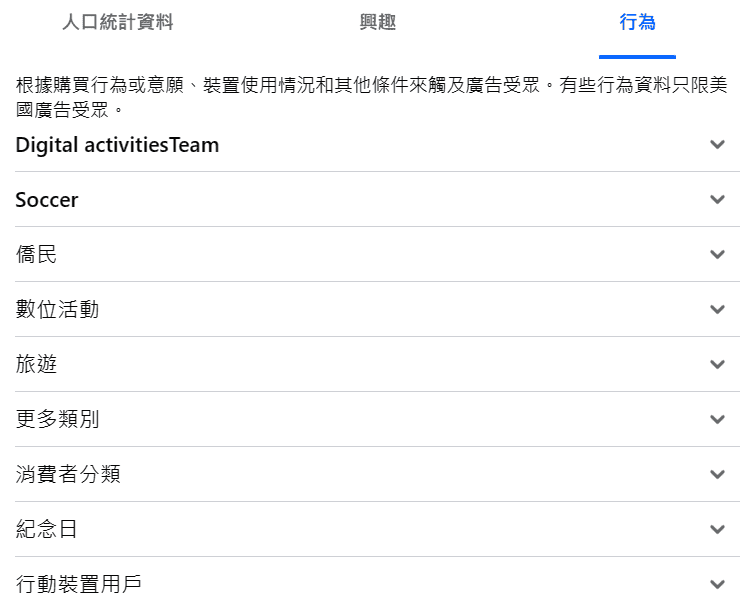Expand the 消費者分類 chevron arrow

(x=717, y=474)
